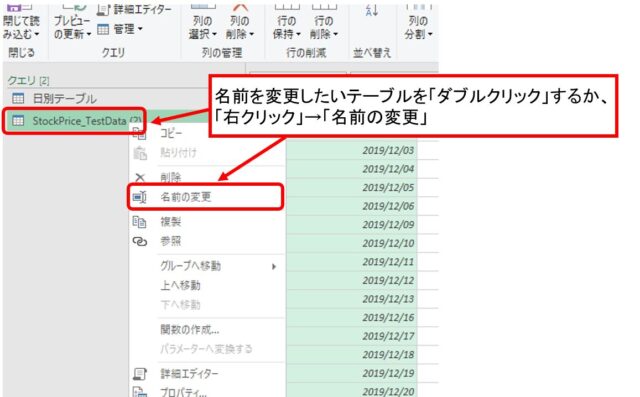Image resolution: width=640 pixels, height=397 pixels.
Task: Choose 名前の変更 in the context menu
Action: [x=207, y=197]
